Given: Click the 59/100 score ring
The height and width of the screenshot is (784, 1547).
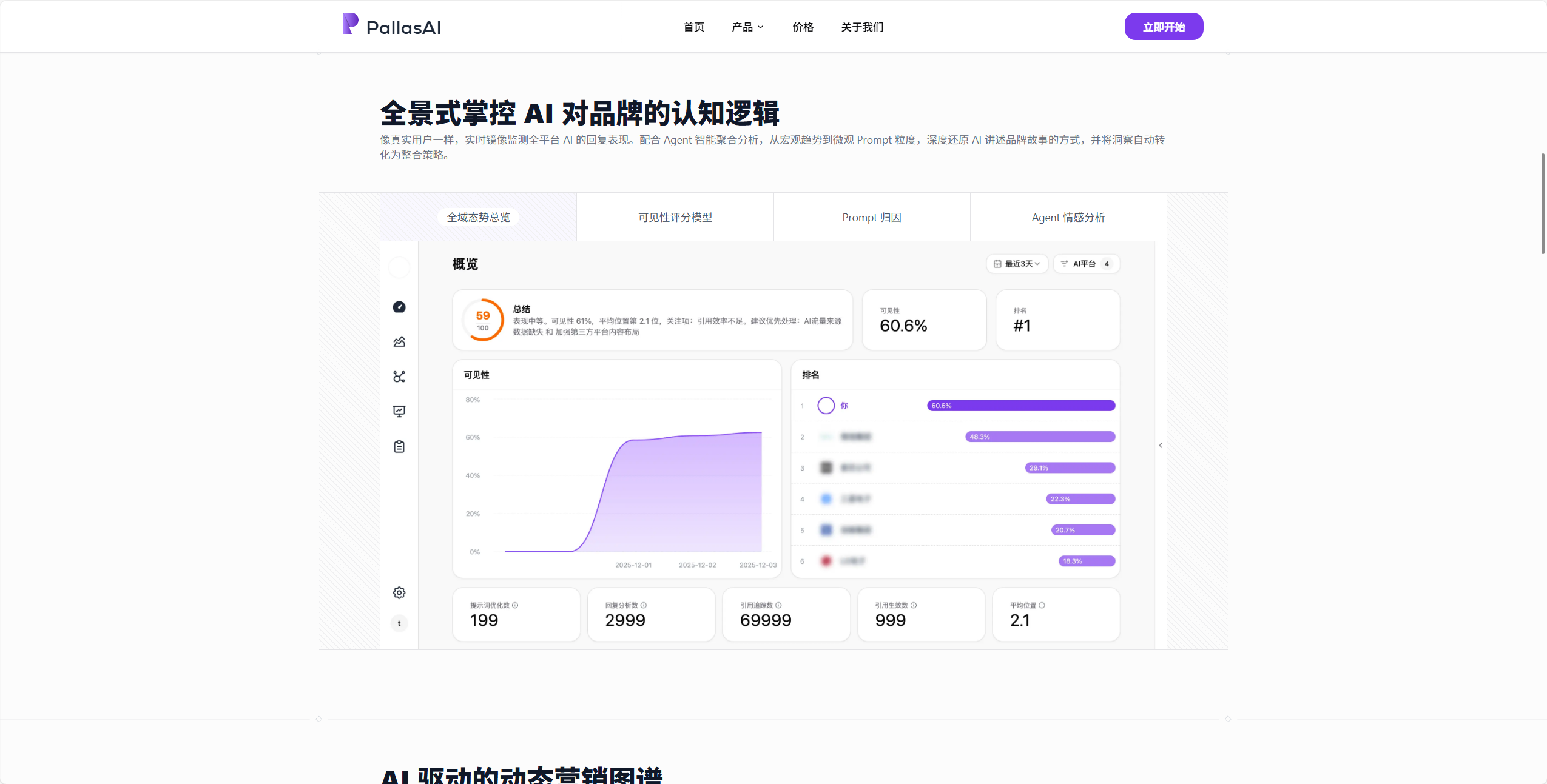Looking at the screenshot, I should 483,320.
